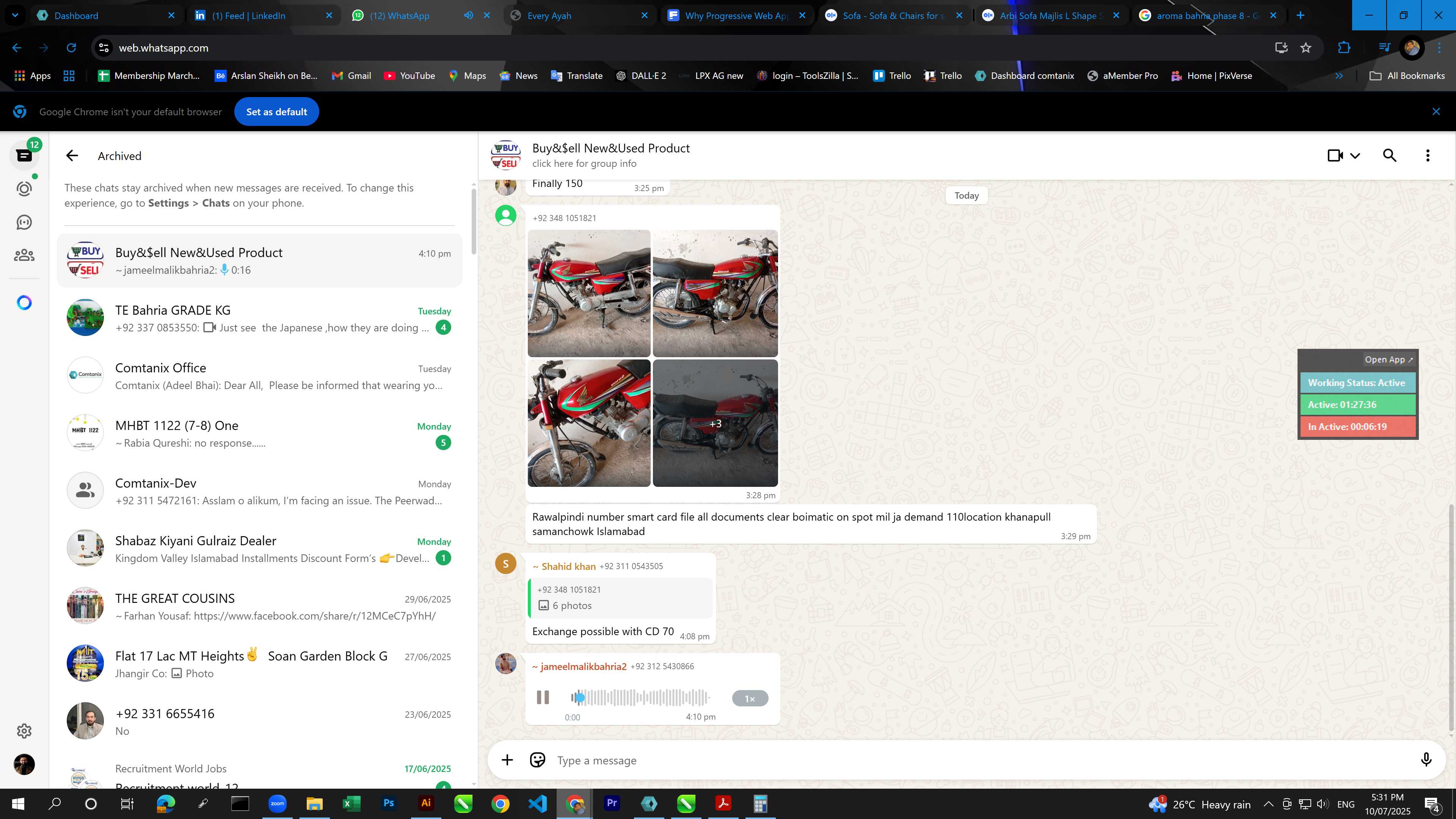Open the +92 331 6655416 chat
This screenshot has height=819, width=1456.
pos(259,722)
